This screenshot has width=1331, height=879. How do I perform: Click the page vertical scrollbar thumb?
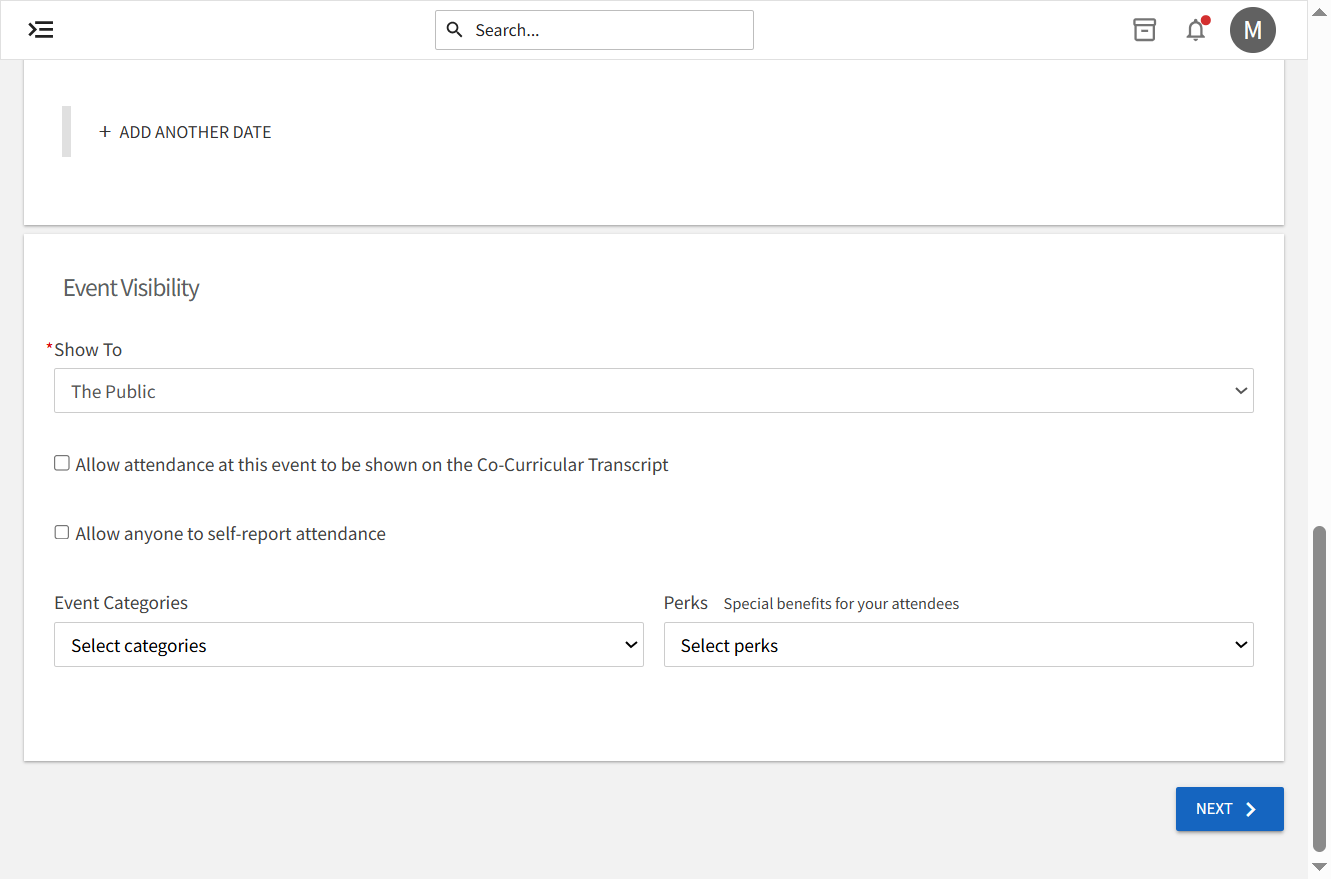point(1320,688)
